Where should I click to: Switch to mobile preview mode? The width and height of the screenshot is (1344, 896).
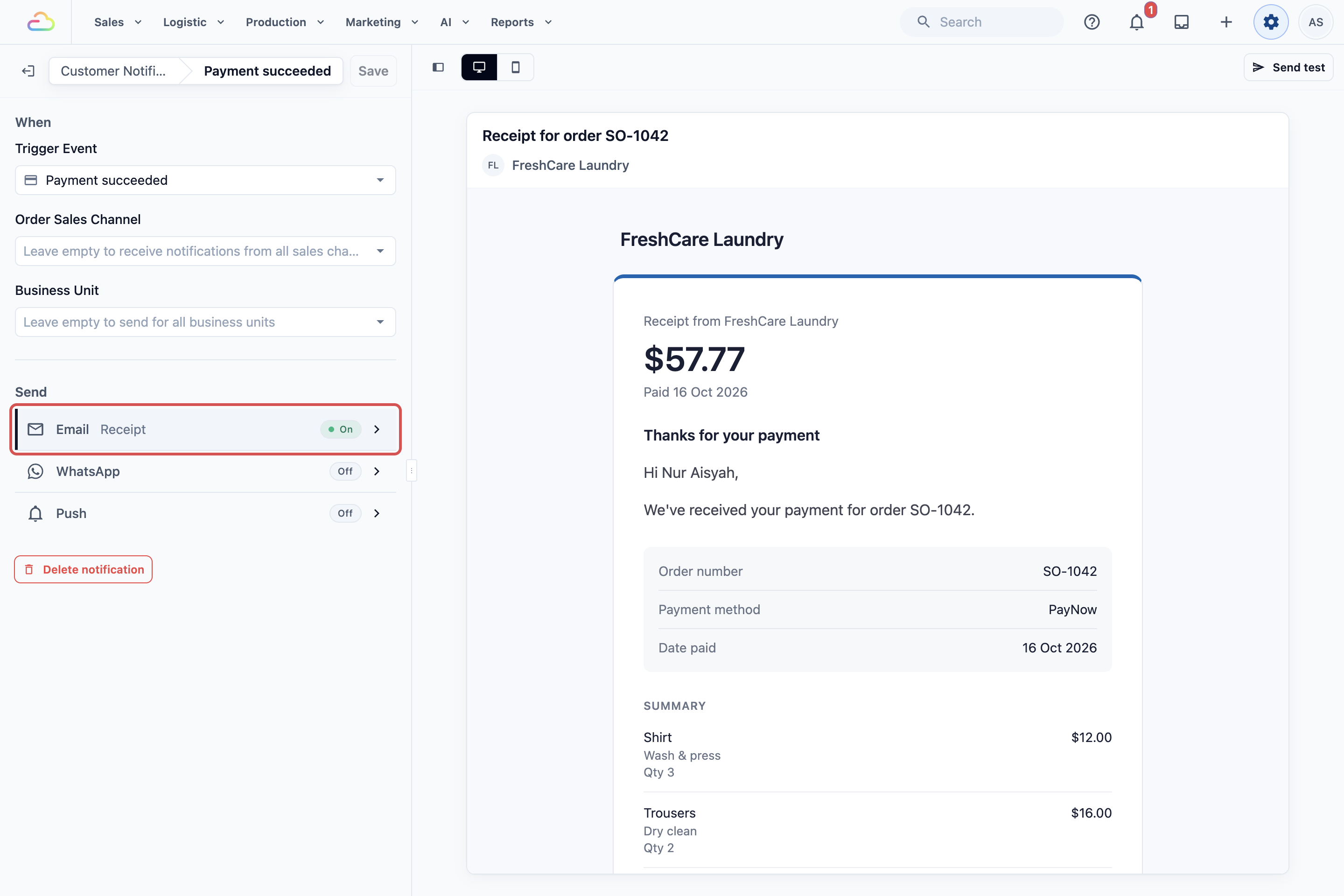[515, 67]
